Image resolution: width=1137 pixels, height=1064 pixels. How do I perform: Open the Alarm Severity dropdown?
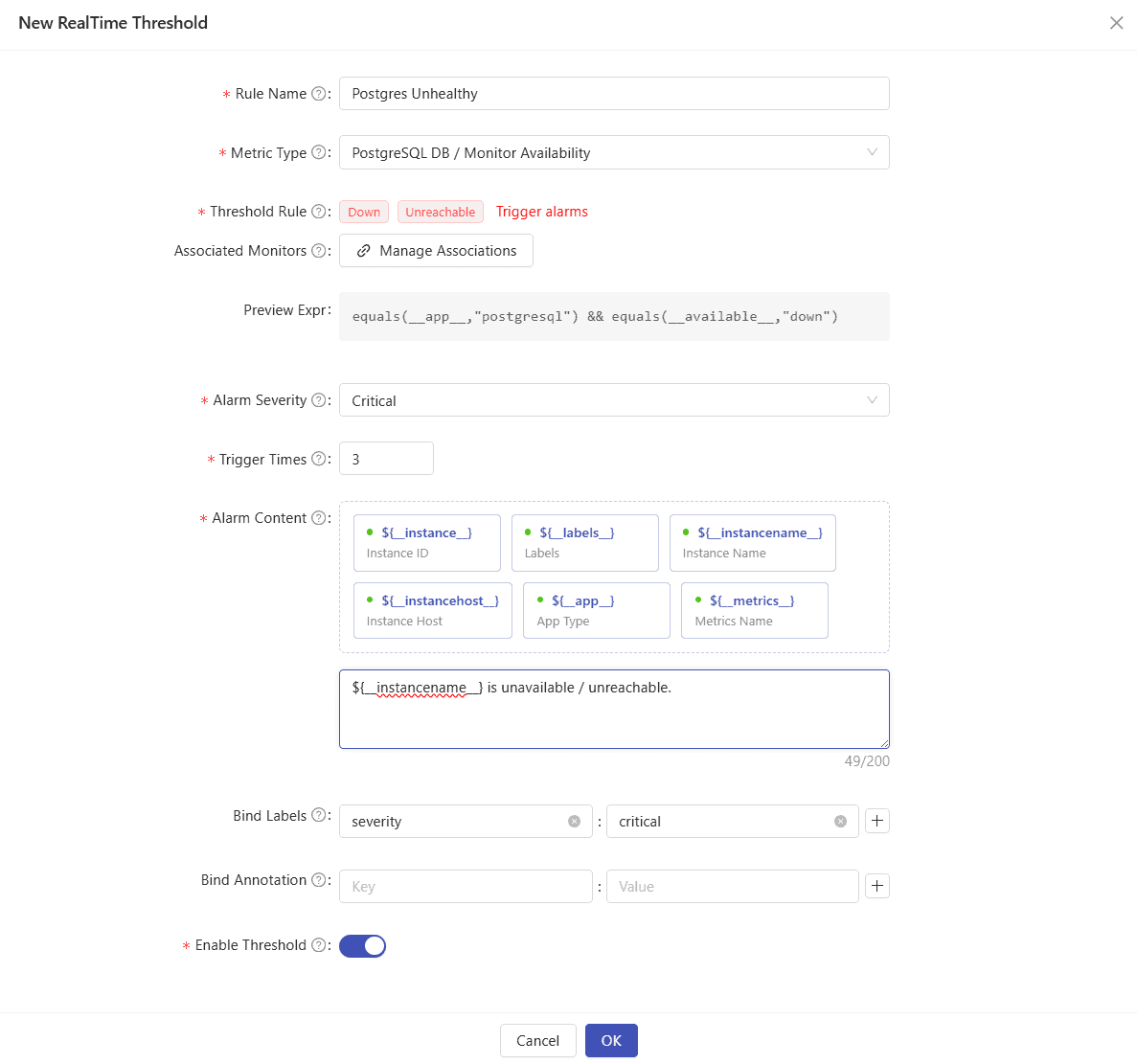click(614, 400)
